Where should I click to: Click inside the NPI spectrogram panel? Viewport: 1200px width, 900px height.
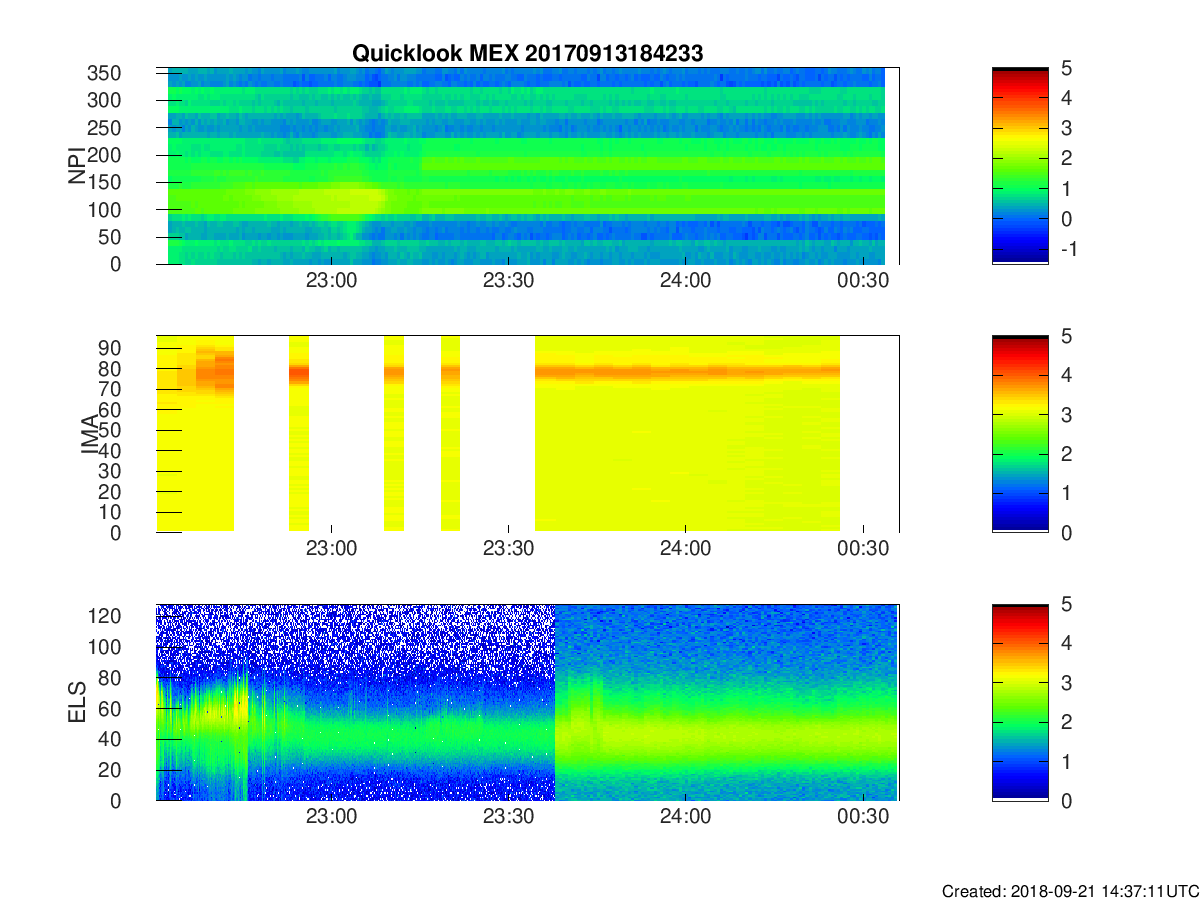pos(527,166)
